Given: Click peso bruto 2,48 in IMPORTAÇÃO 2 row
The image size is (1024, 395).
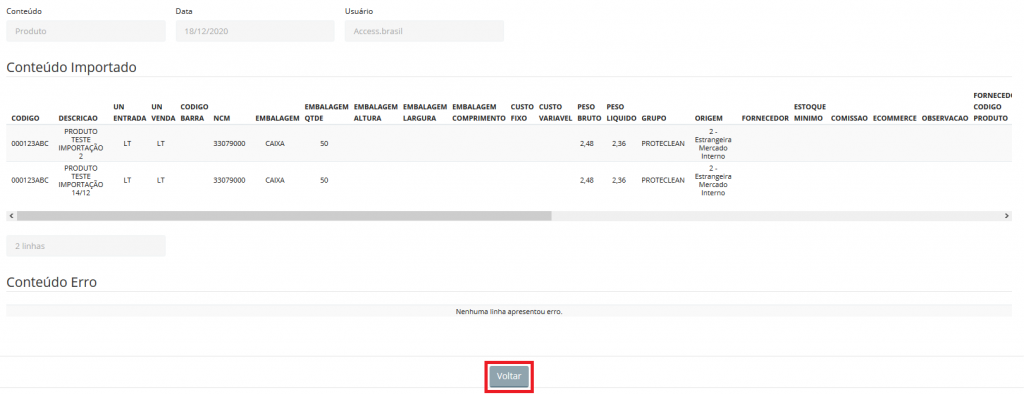Looking at the screenshot, I should [x=586, y=144].
